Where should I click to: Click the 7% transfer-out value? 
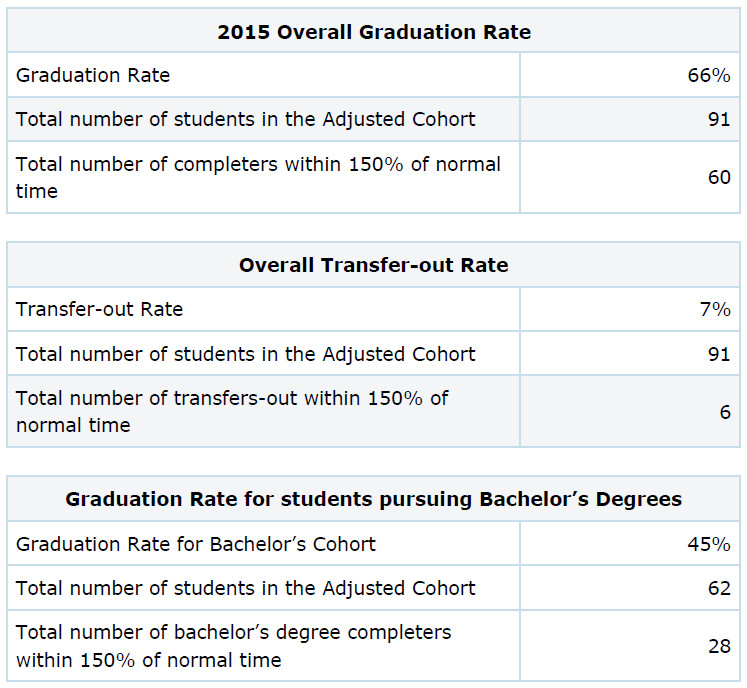[715, 309]
